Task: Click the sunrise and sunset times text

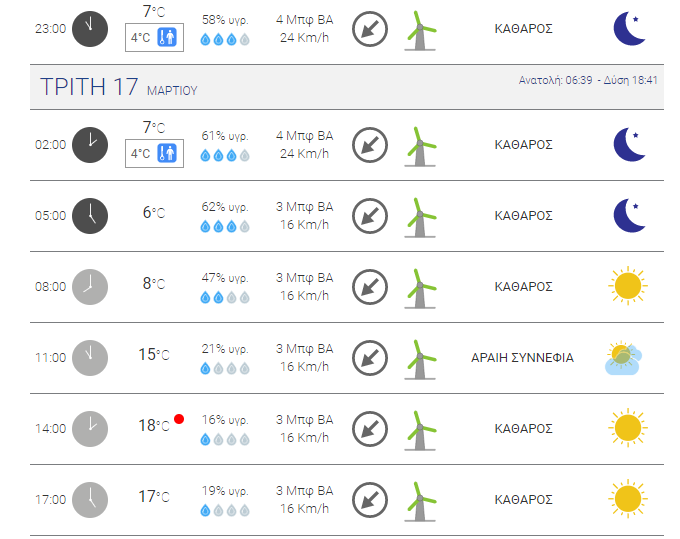Action: coord(588,80)
